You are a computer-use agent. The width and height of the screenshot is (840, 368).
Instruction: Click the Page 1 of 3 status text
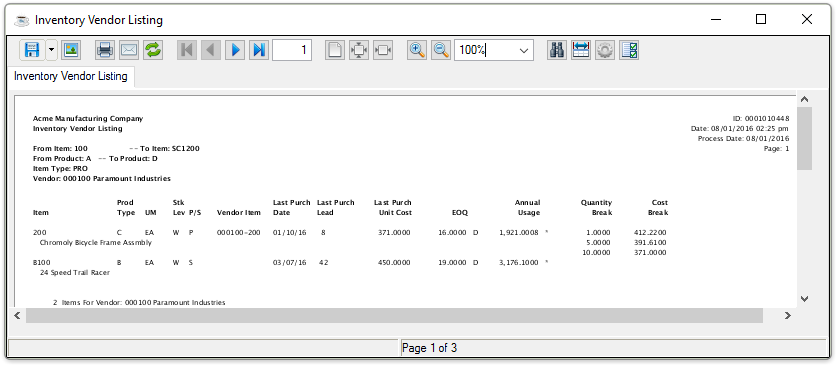click(429, 348)
